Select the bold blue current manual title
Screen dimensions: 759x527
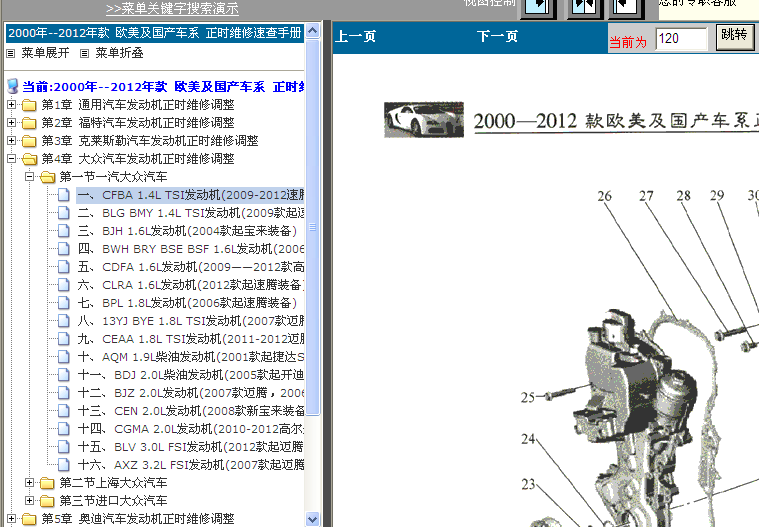point(163,87)
